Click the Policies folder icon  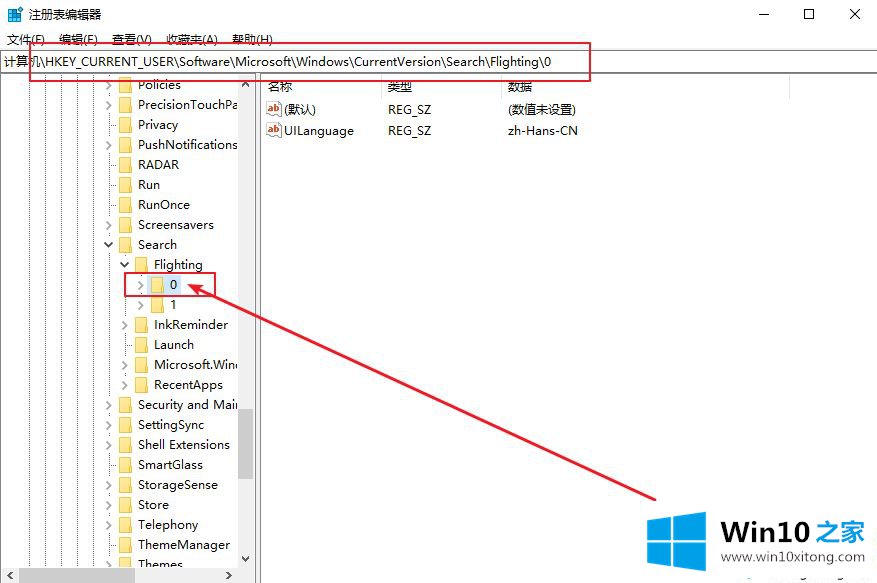126,85
